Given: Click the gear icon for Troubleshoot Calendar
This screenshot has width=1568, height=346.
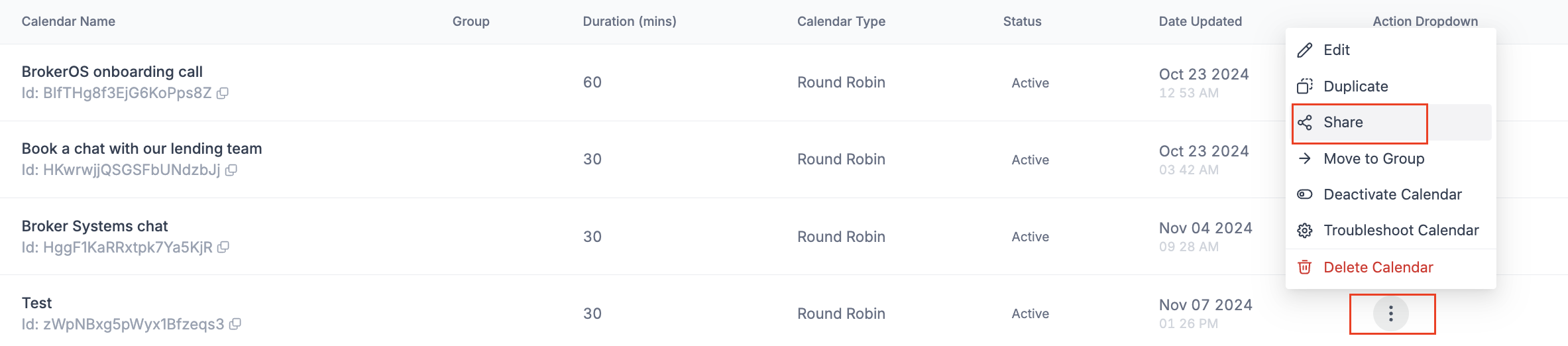Looking at the screenshot, I should click(1305, 231).
